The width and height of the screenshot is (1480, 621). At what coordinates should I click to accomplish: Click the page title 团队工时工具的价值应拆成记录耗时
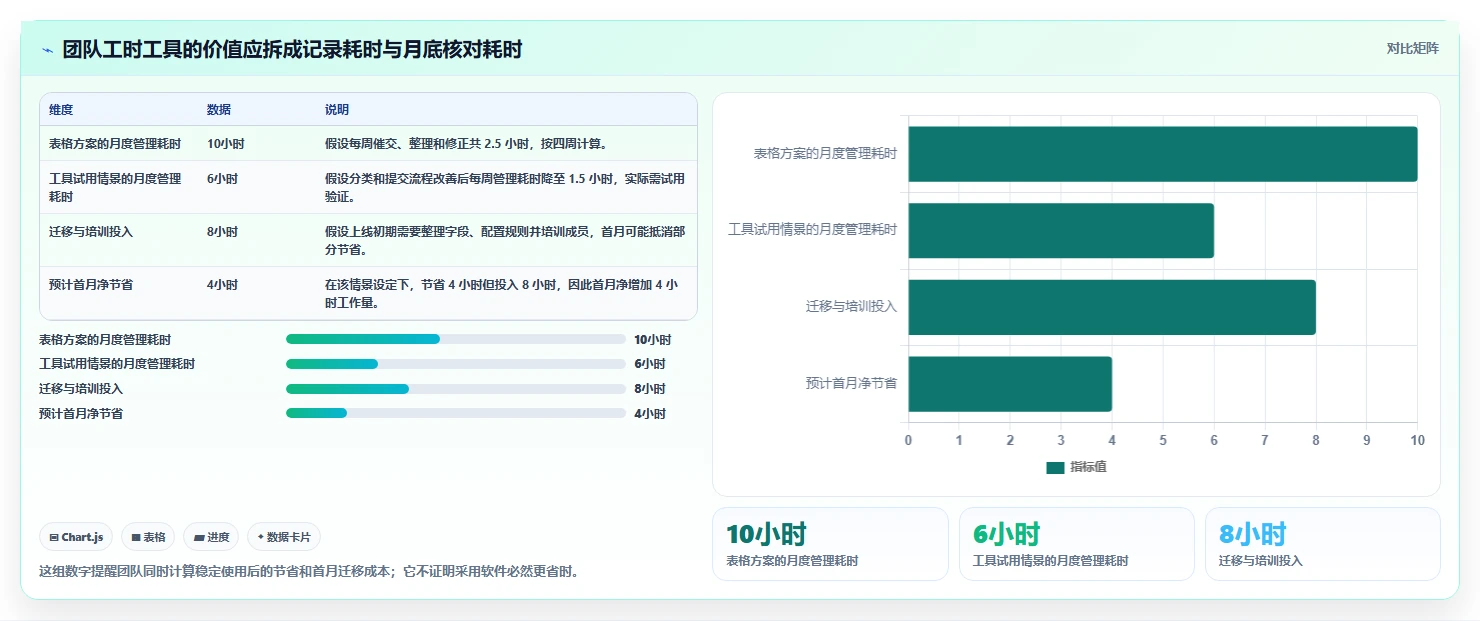(292, 50)
